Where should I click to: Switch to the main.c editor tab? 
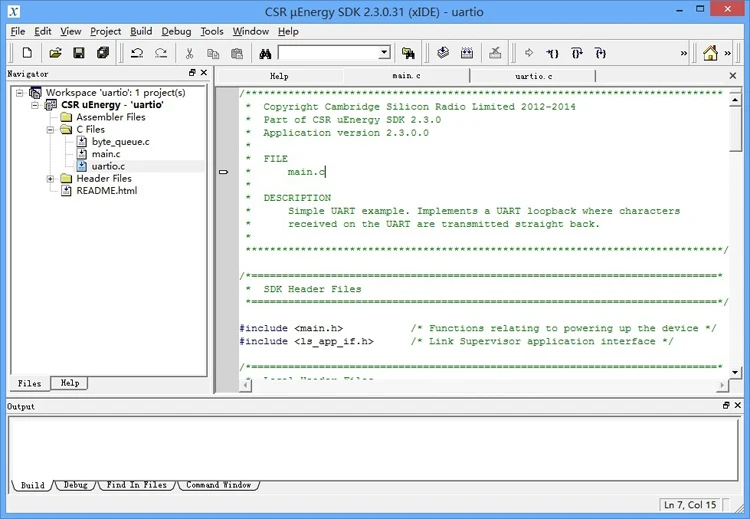[x=407, y=76]
